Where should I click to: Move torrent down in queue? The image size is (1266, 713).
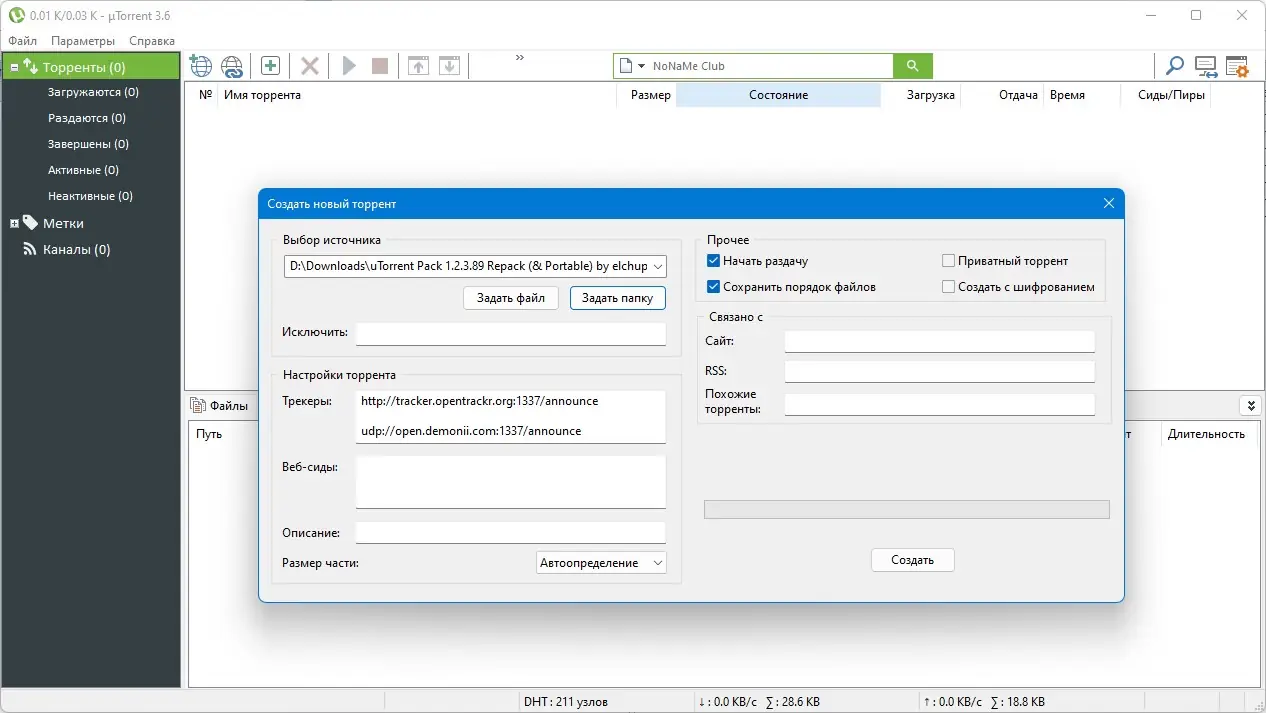pyautogui.click(x=449, y=65)
